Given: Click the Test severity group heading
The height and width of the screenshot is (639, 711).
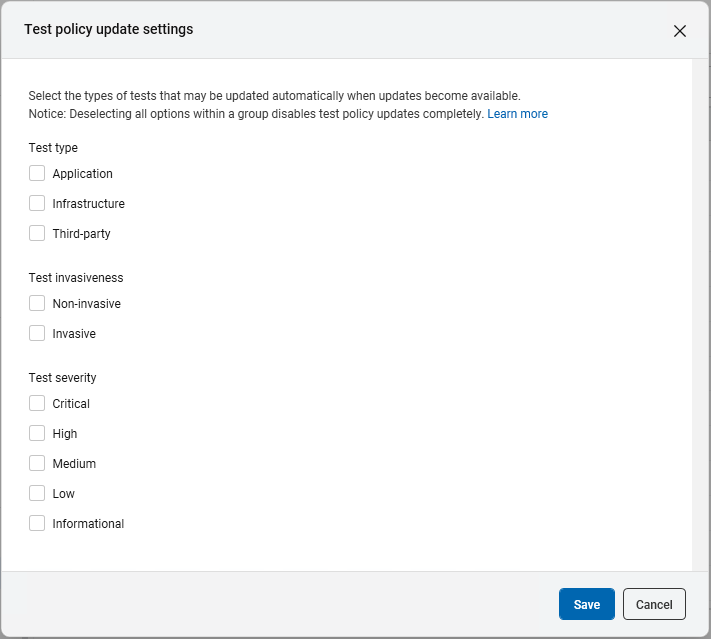Looking at the screenshot, I should click(62, 378).
